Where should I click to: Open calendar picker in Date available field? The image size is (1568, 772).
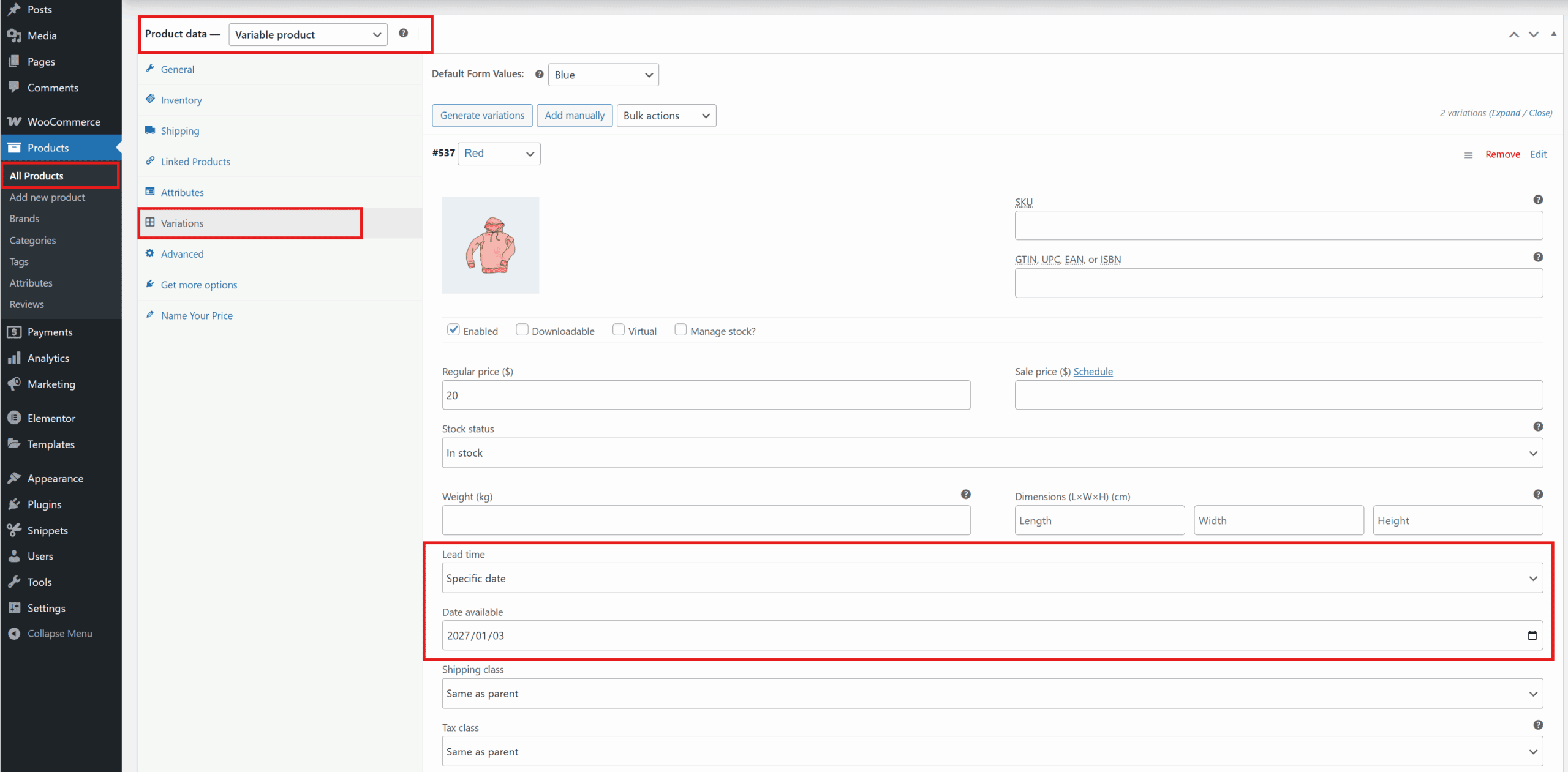pos(1532,635)
